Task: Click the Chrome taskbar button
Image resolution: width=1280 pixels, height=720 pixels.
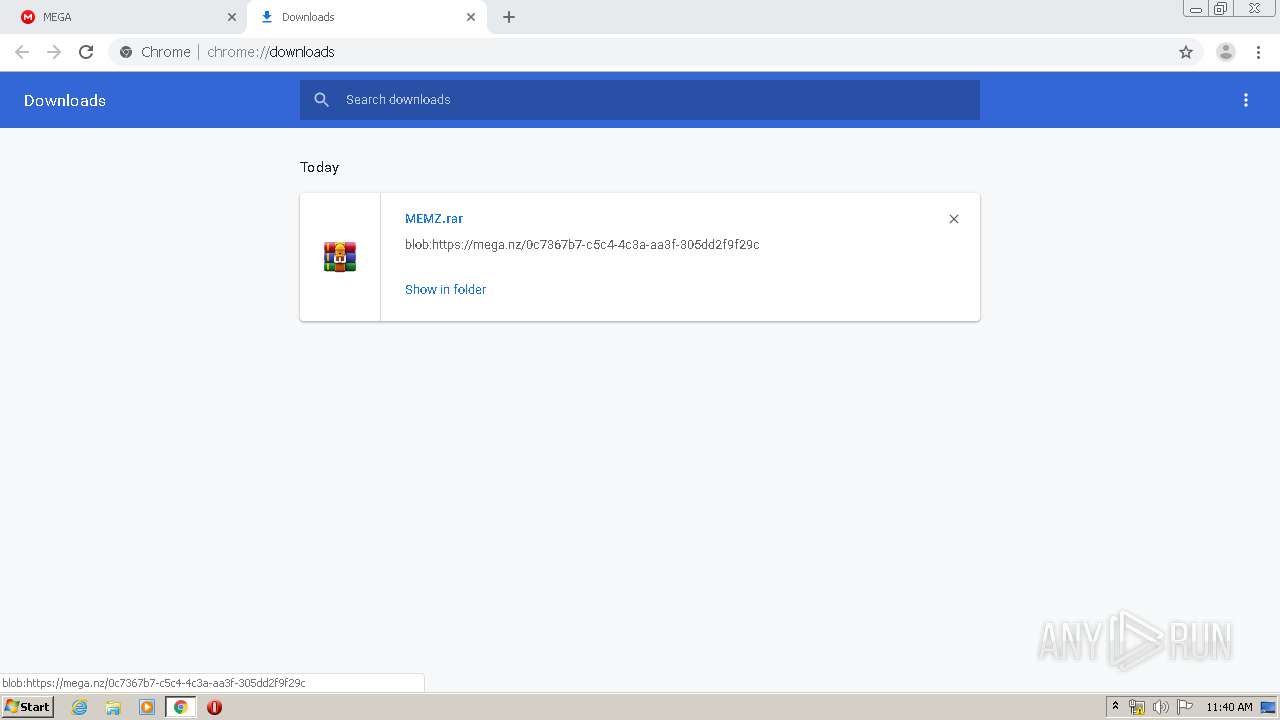Action: click(x=180, y=707)
